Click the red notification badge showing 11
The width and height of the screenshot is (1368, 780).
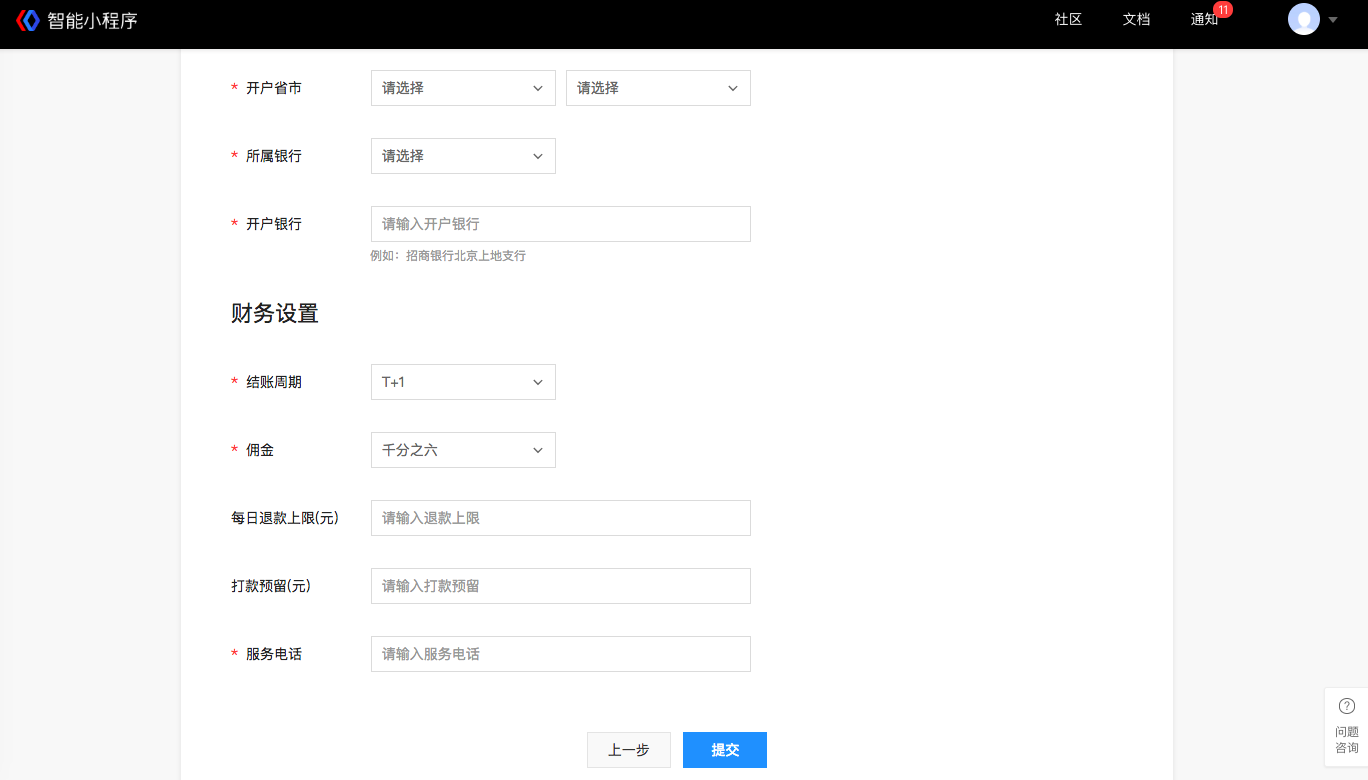[x=1221, y=10]
